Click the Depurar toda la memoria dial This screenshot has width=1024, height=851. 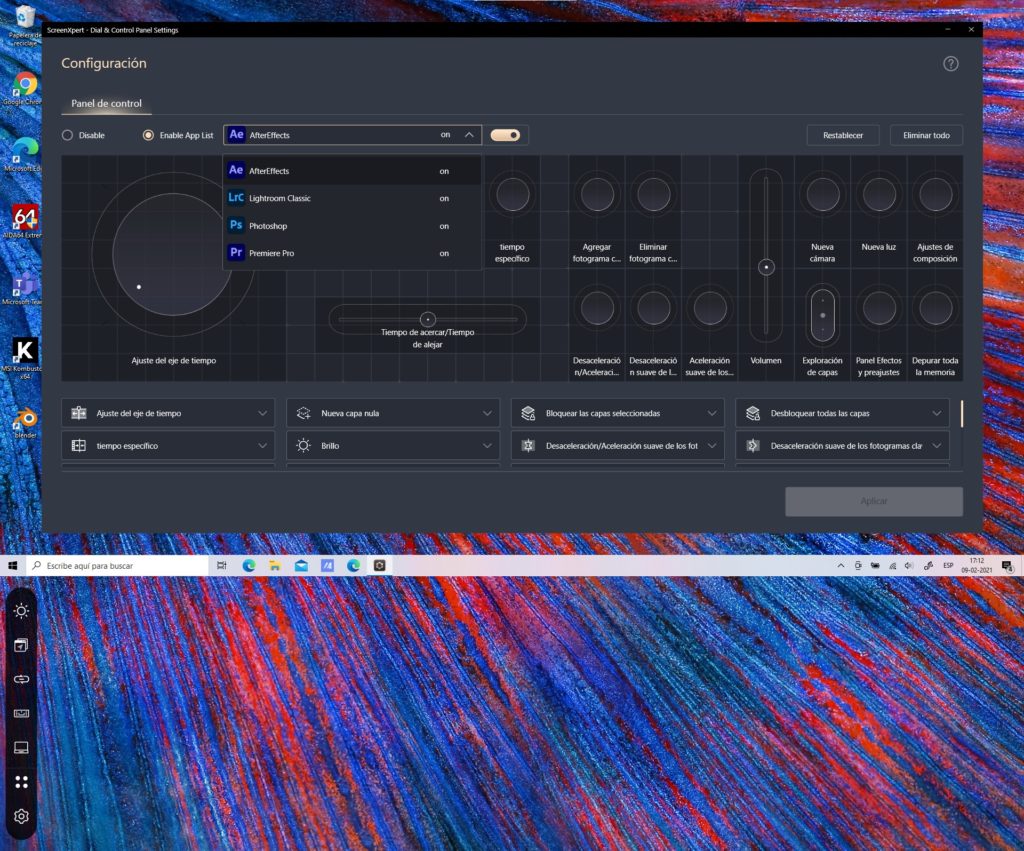tap(935, 308)
